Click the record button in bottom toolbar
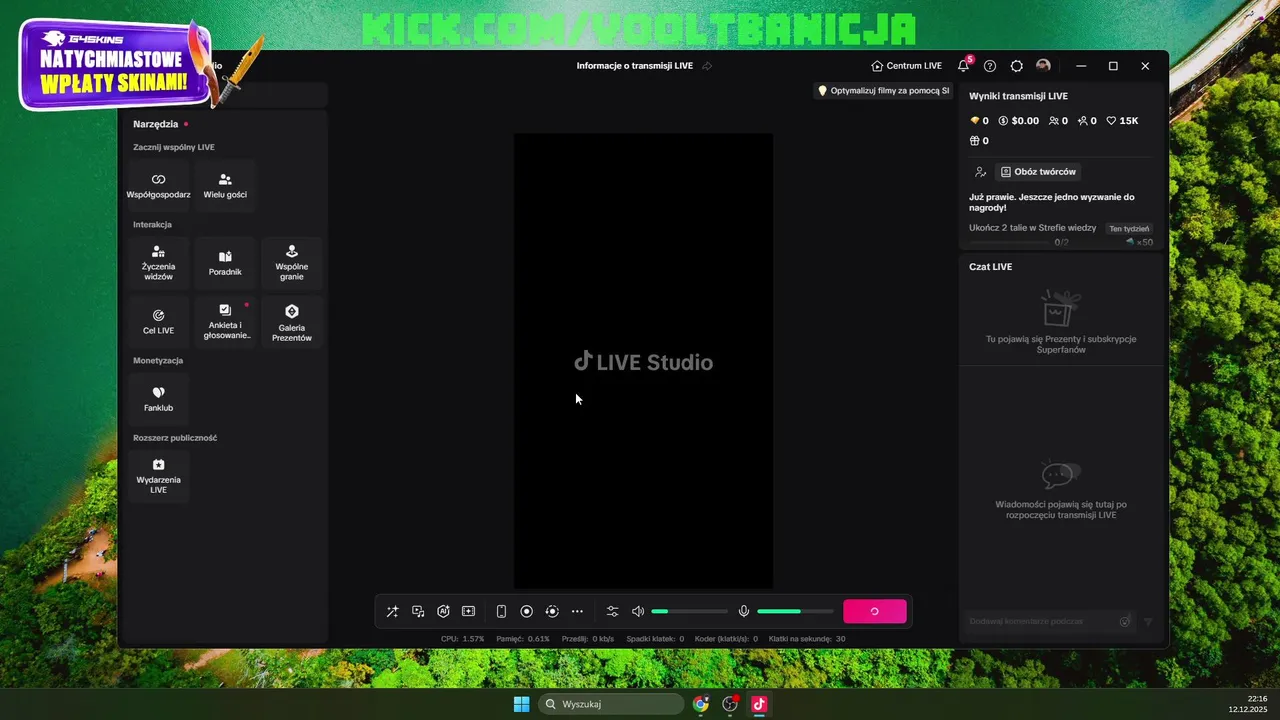 coord(527,611)
